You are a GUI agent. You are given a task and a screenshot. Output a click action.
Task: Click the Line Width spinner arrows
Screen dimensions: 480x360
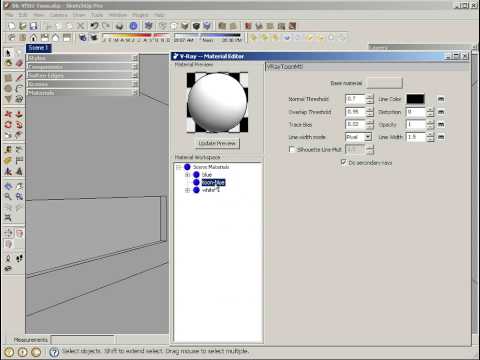tap(430, 137)
